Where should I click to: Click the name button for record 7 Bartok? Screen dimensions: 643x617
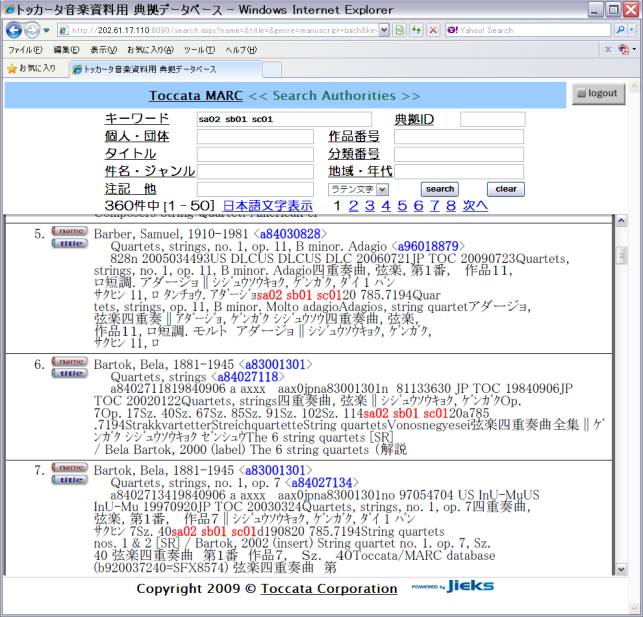[x=69, y=468]
